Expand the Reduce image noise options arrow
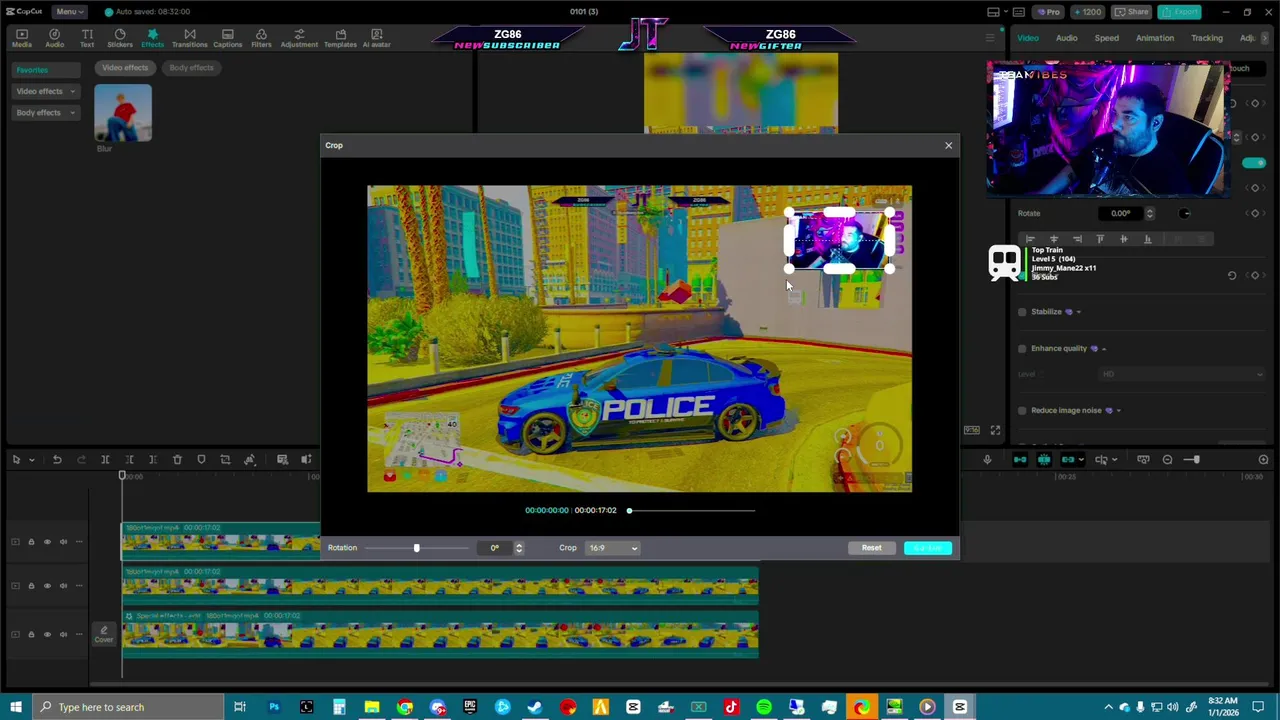 tap(1118, 410)
